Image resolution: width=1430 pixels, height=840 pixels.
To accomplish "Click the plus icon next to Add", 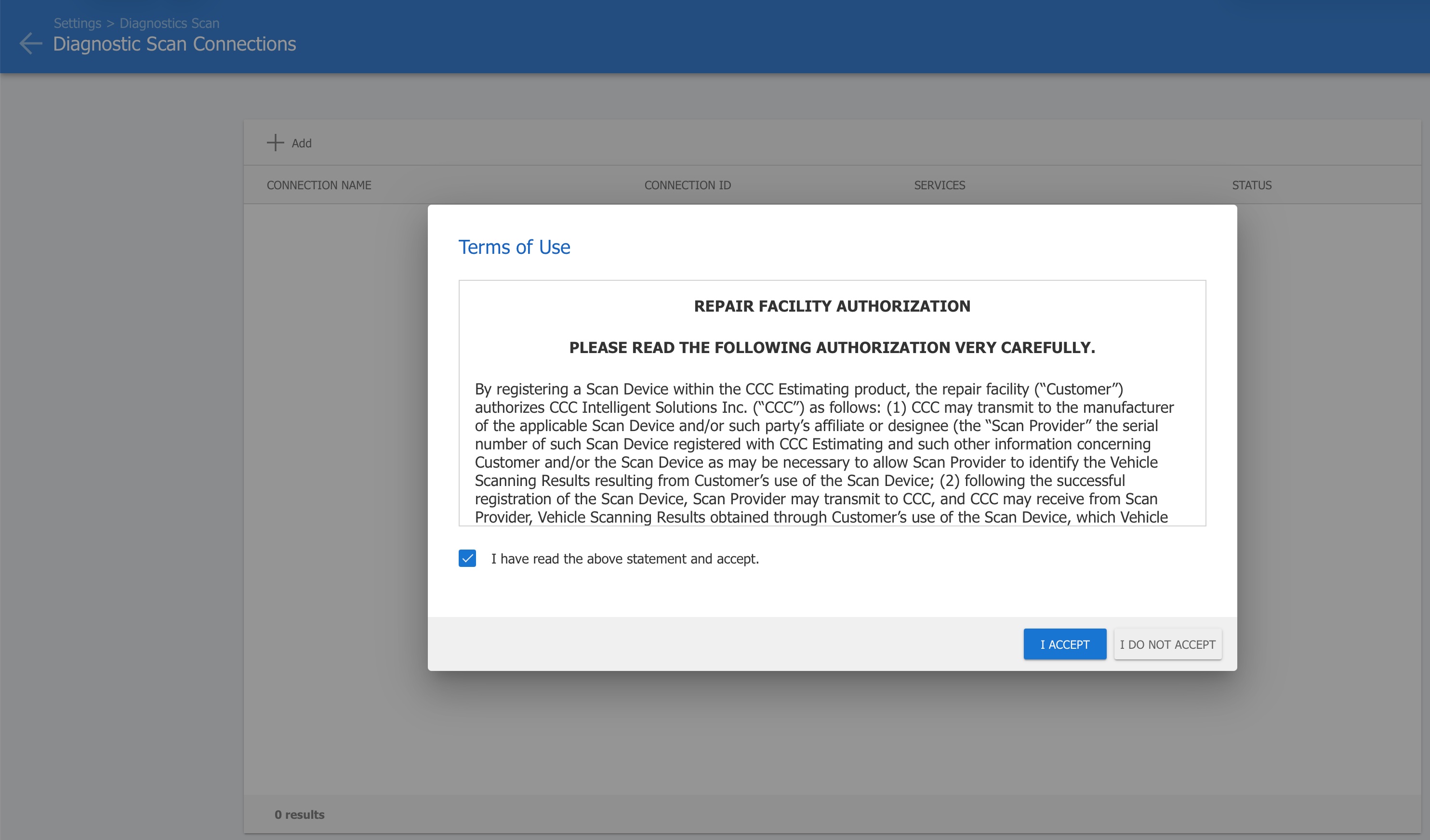I will tap(275, 143).
